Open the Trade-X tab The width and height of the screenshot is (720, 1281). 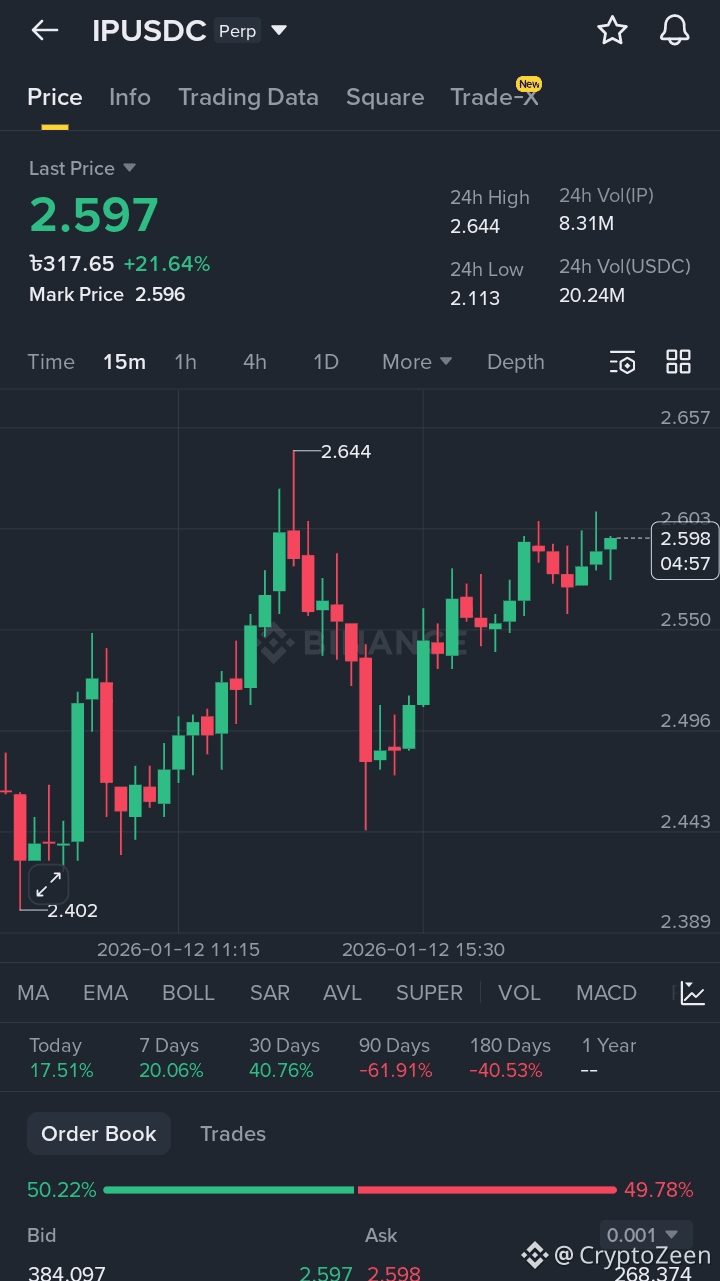494,97
